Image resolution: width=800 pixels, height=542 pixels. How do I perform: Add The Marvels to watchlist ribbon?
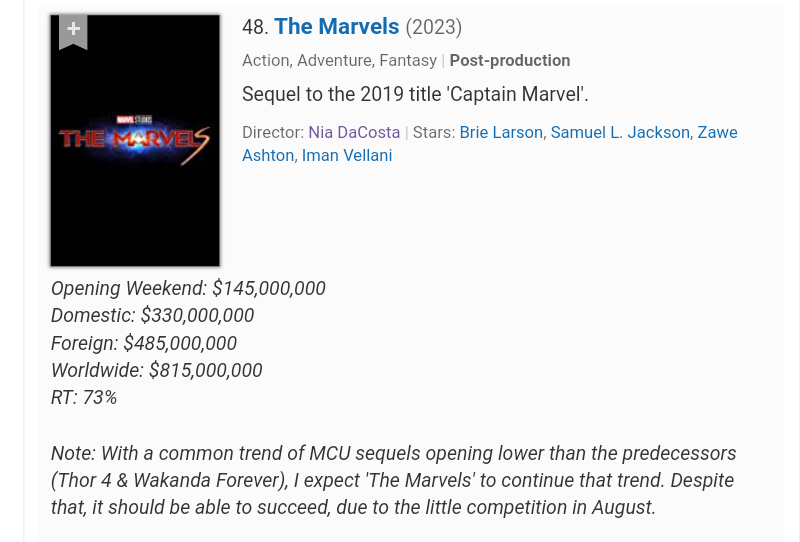click(73, 31)
